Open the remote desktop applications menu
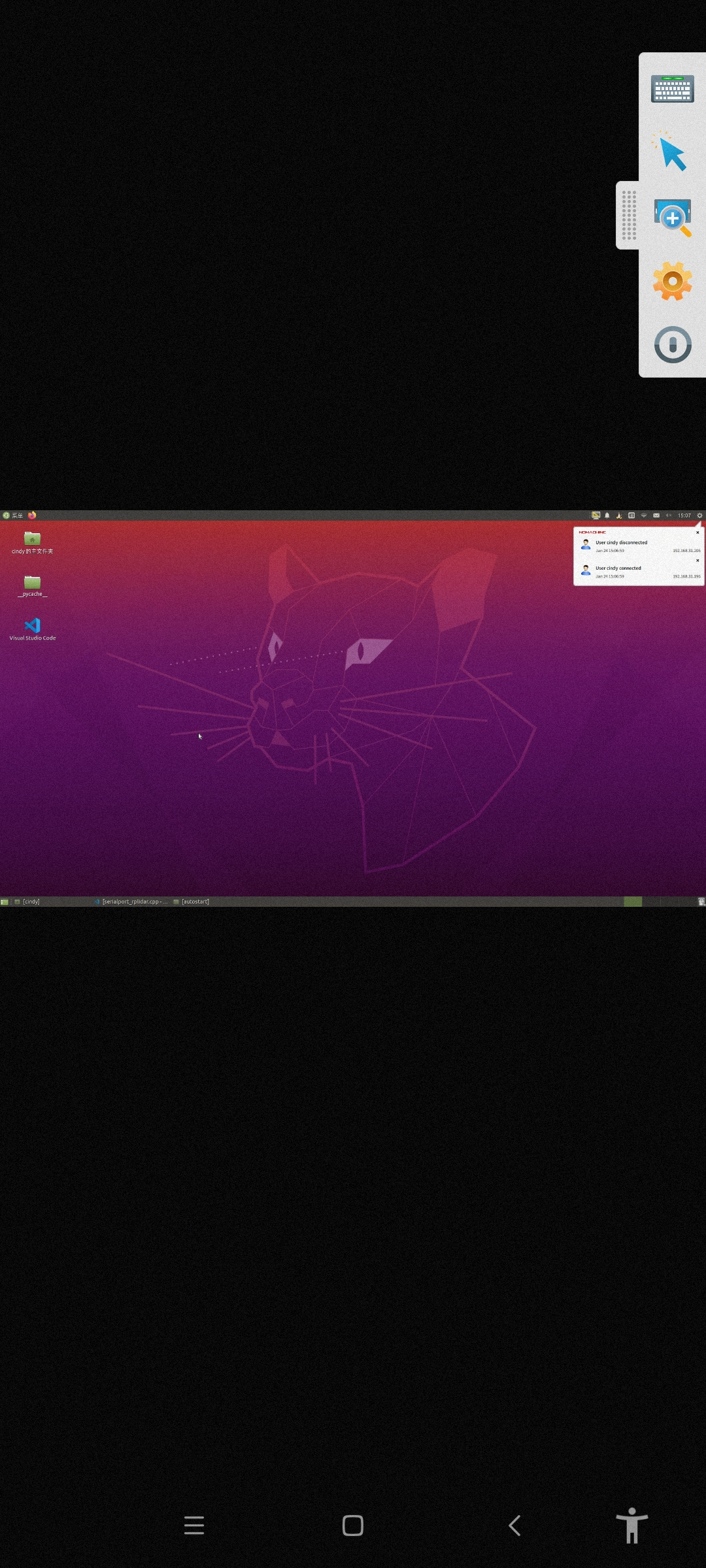The image size is (706, 1568). pos(12,515)
